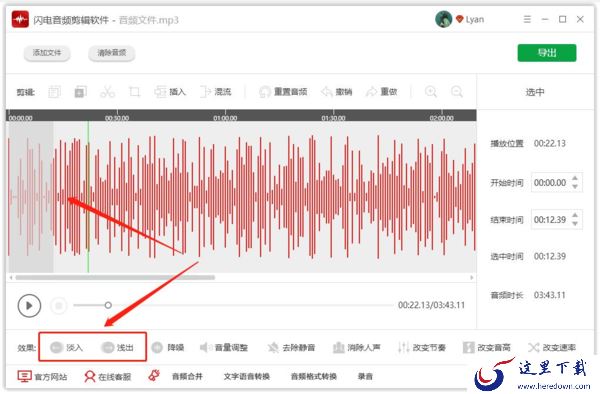The image size is (600, 394).
Task: Click the 选中 panel header
Action: (535, 92)
